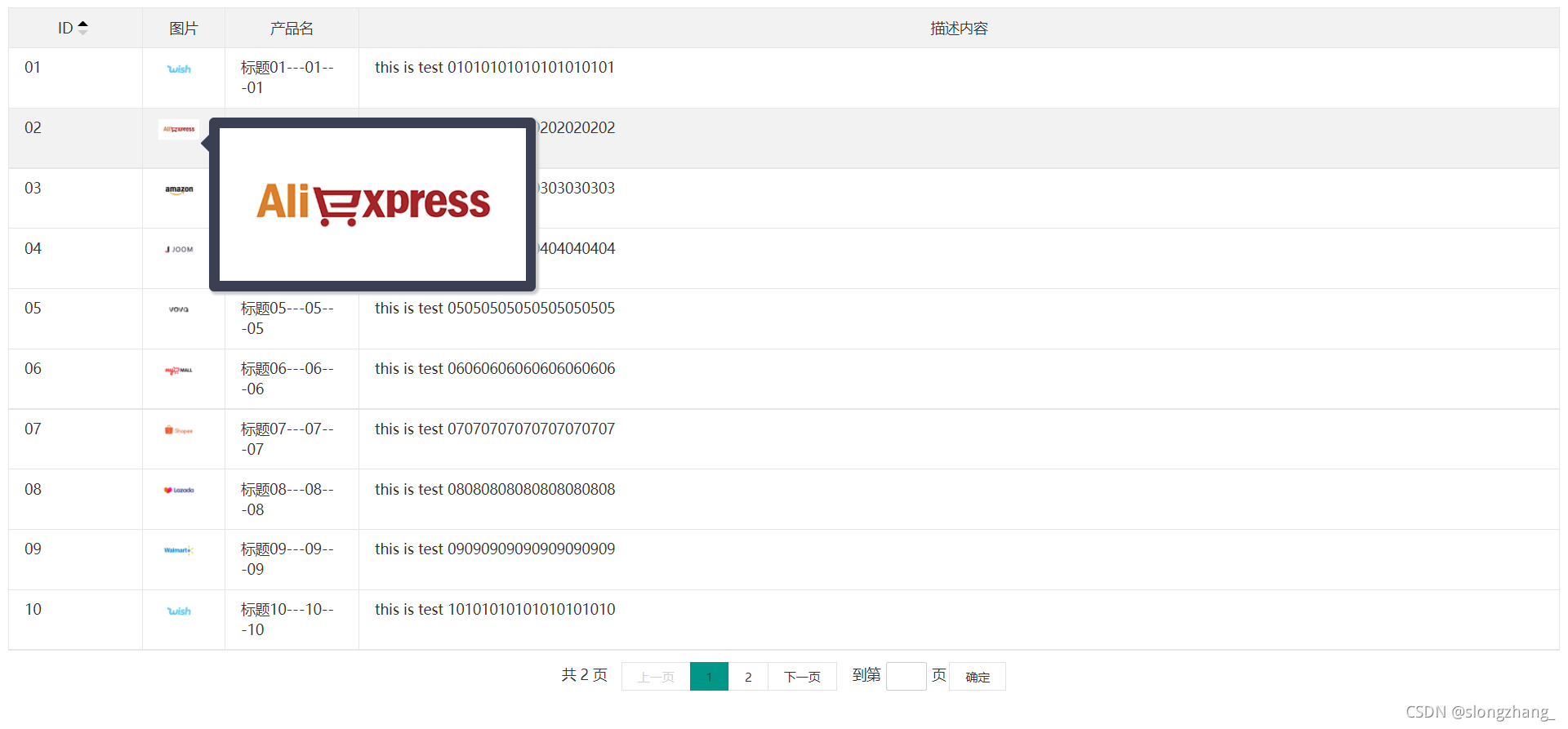Viewport: 1568px width, 729px height.
Task: Sort ascending with the ID column up arrow
Action: coord(82,24)
